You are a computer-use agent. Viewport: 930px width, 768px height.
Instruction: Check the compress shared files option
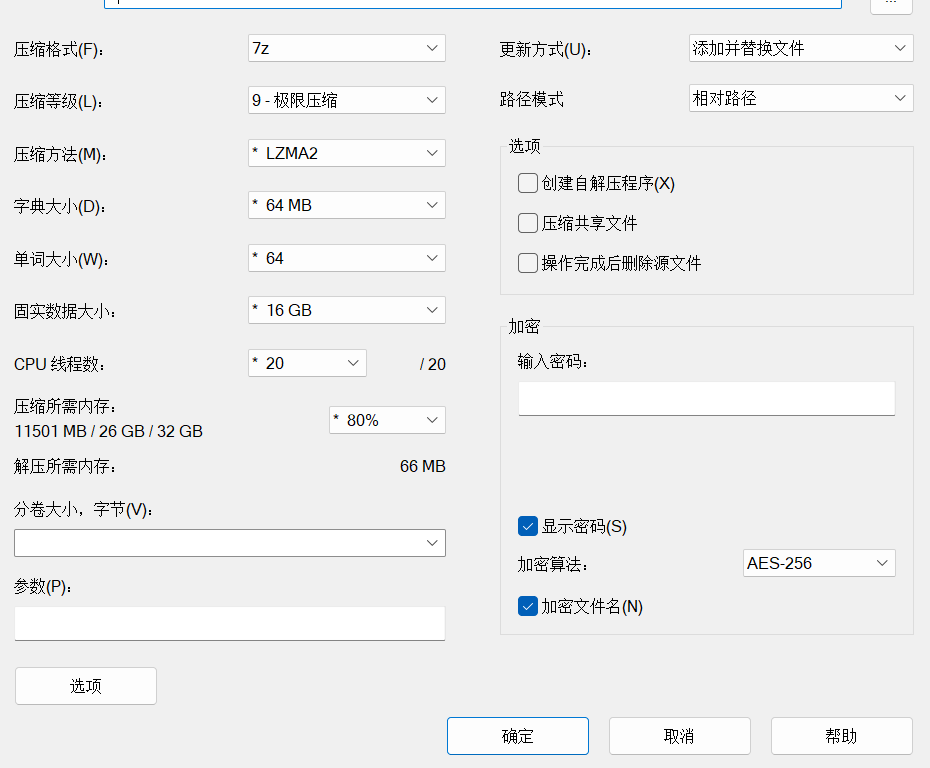[527, 222]
